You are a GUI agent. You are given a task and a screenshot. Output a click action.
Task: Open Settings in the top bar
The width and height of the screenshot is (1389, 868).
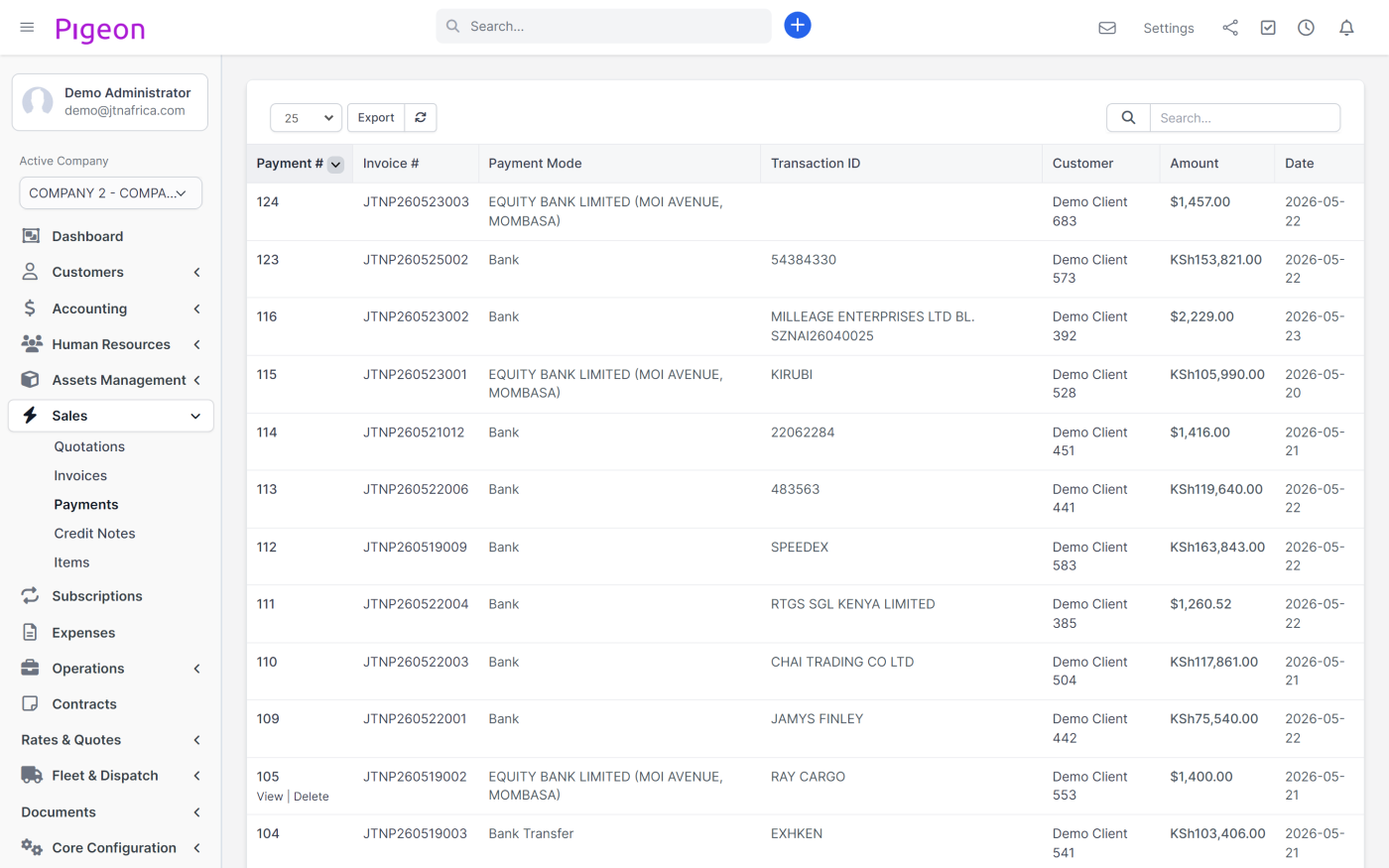(1169, 28)
